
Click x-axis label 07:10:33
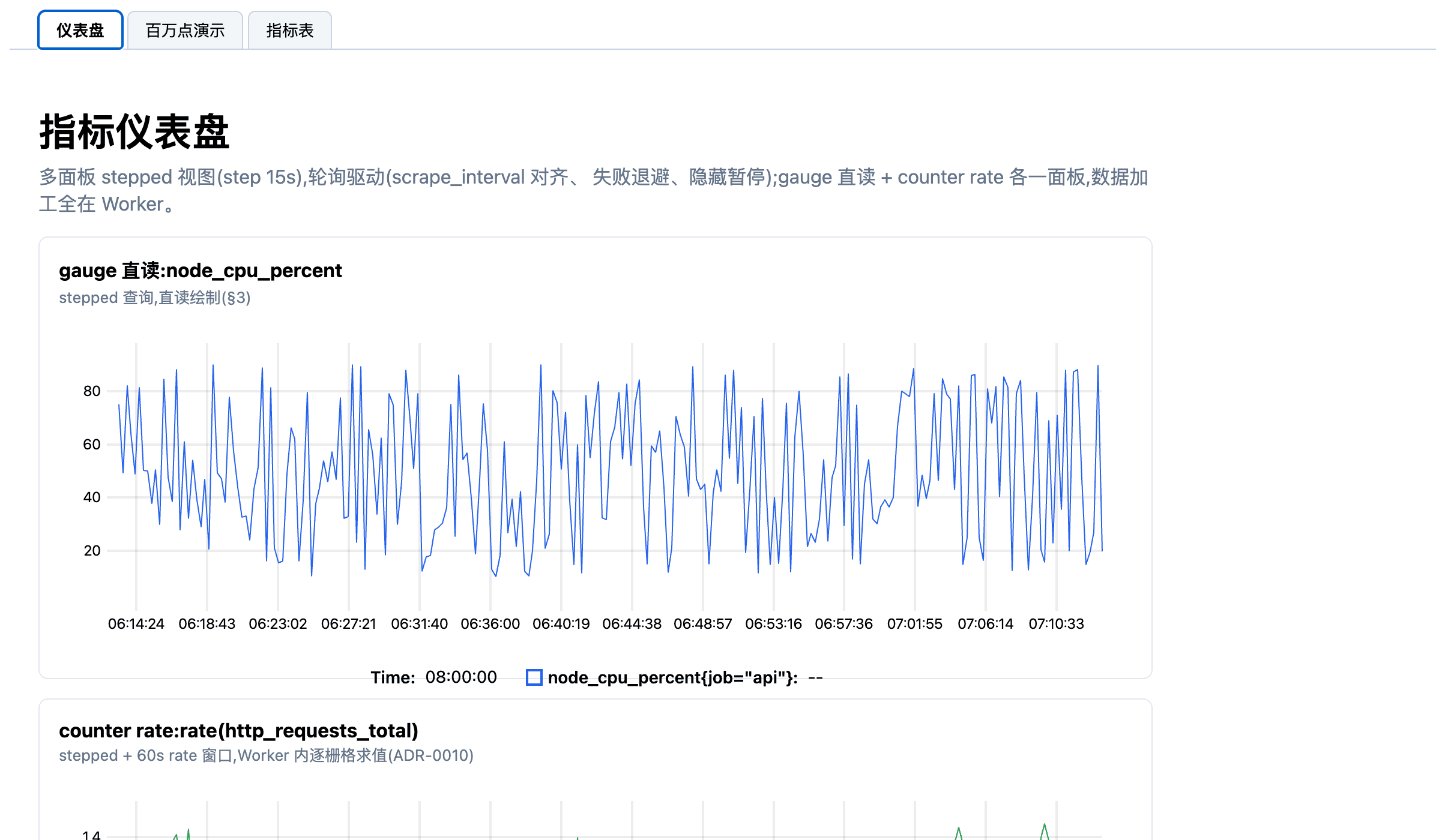(1057, 624)
